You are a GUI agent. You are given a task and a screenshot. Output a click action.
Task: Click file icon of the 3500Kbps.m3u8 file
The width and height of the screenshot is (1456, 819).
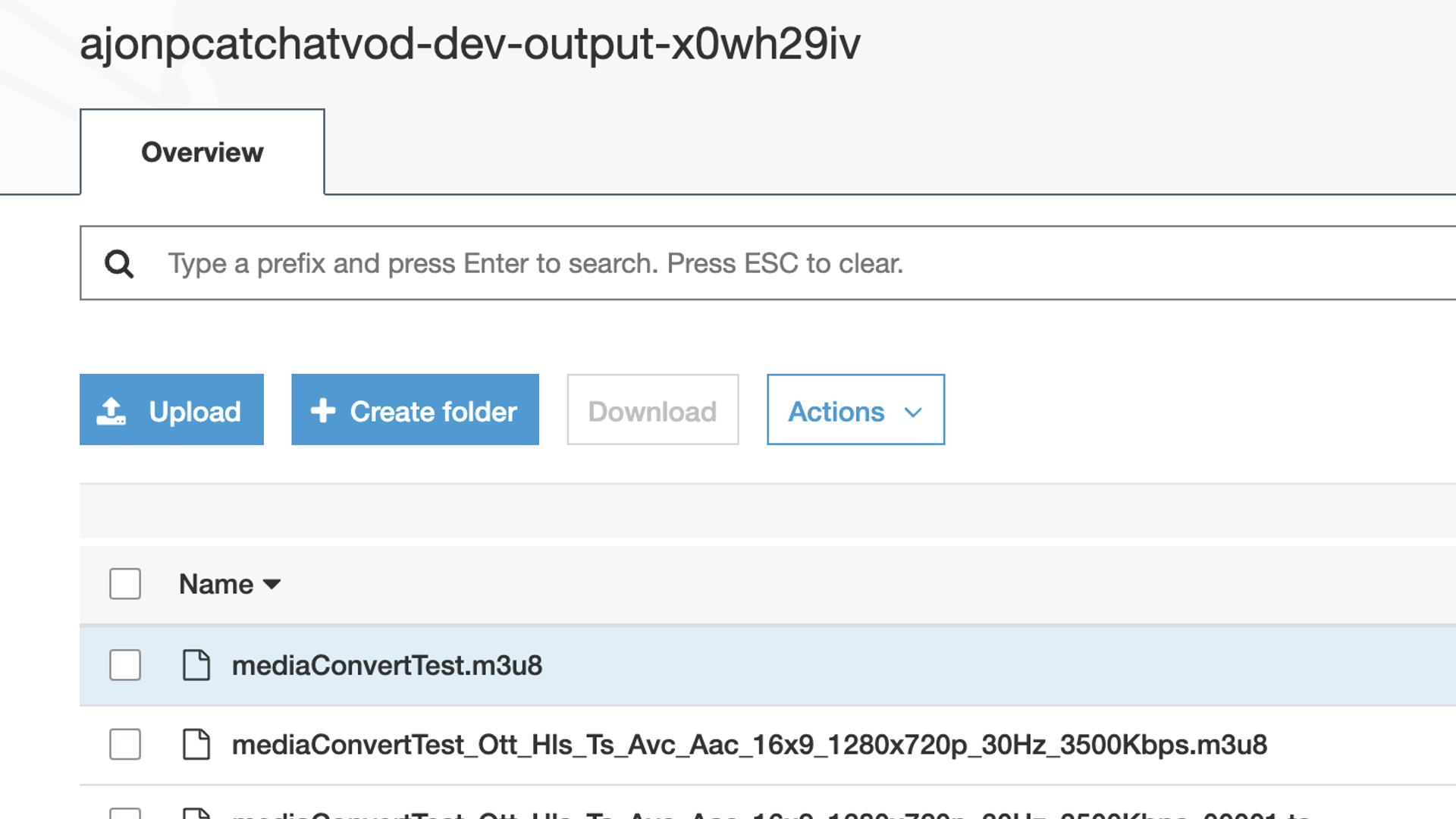click(196, 744)
